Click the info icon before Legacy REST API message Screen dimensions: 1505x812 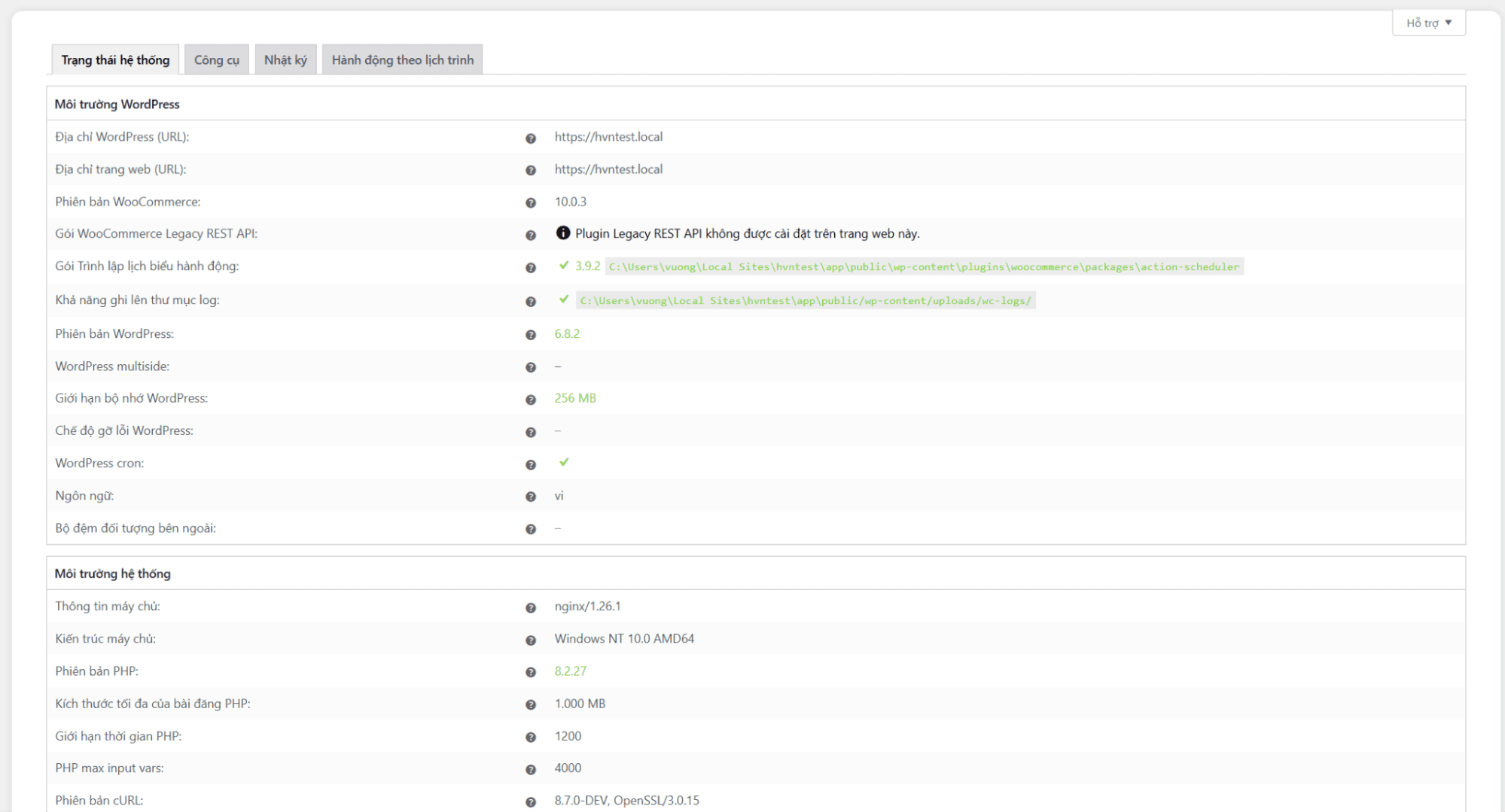(562, 233)
